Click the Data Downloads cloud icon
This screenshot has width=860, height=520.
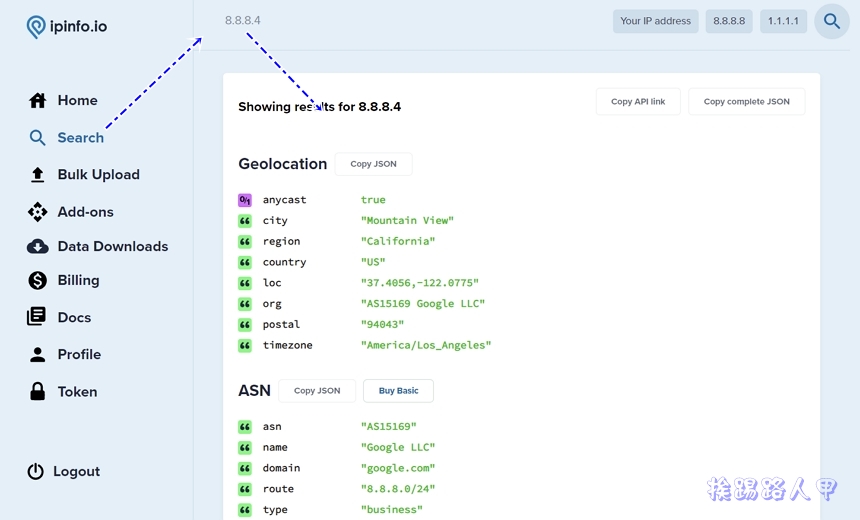[38, 246]
